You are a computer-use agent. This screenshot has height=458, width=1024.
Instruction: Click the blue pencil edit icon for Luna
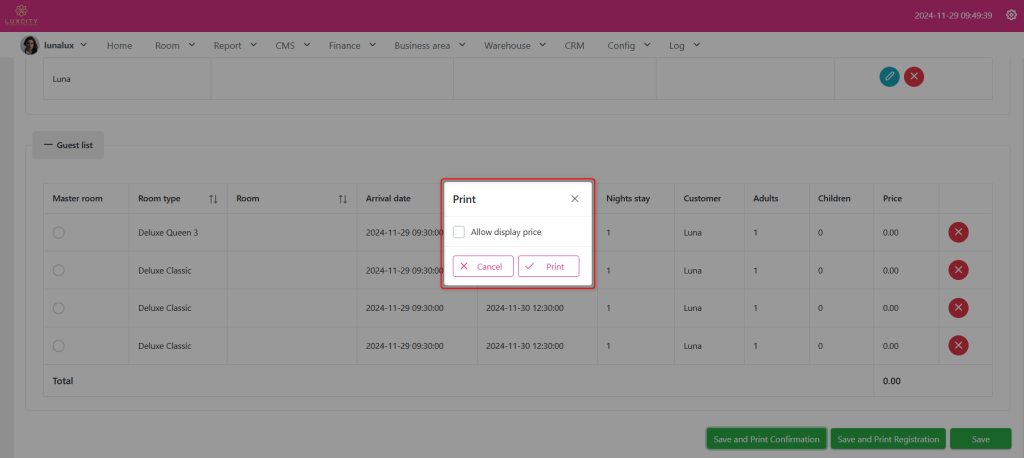point(889,77)
